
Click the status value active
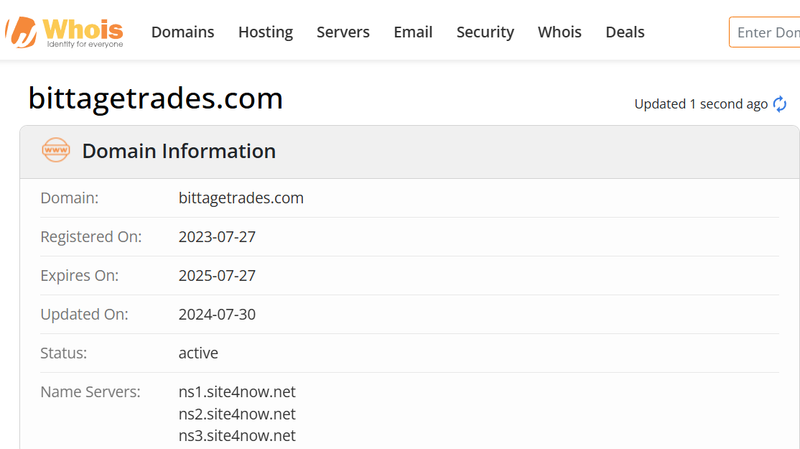click(x=198, y=353)
